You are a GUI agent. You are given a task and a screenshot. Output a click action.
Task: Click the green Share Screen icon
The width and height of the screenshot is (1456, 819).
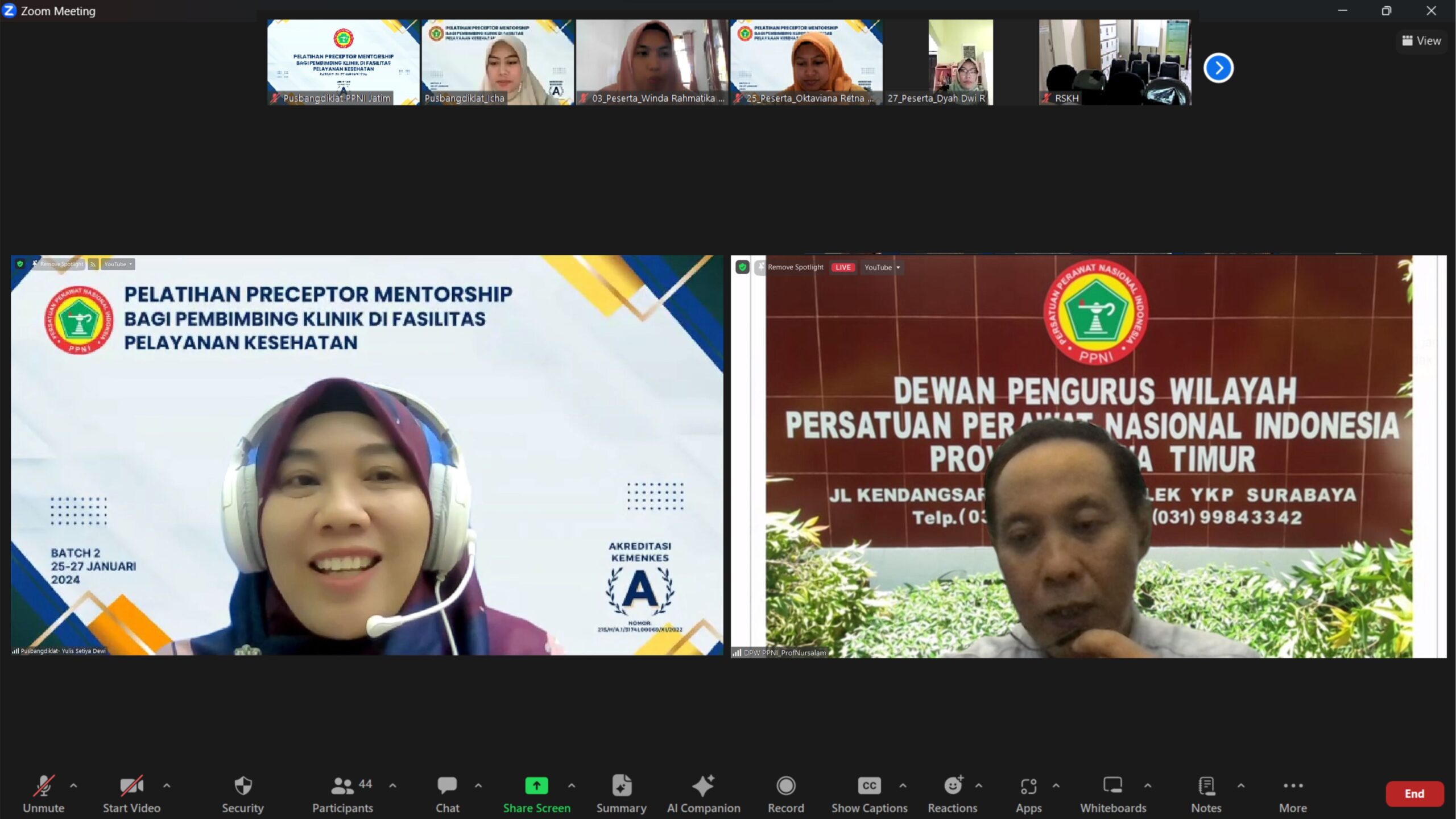(536, 785)
